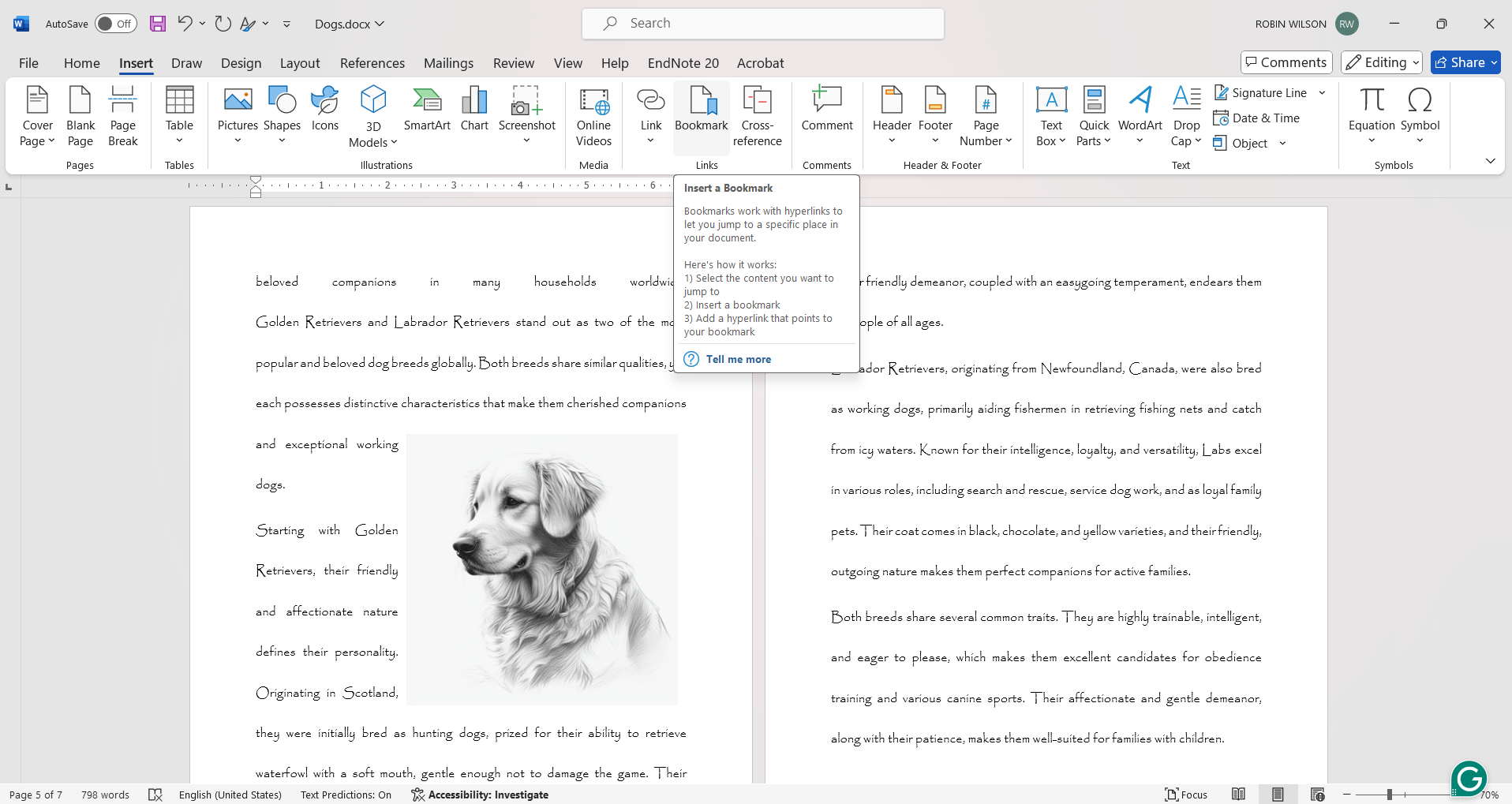Open the Comments panel
Screen dimensions: 1512x804
[1286, 62]
